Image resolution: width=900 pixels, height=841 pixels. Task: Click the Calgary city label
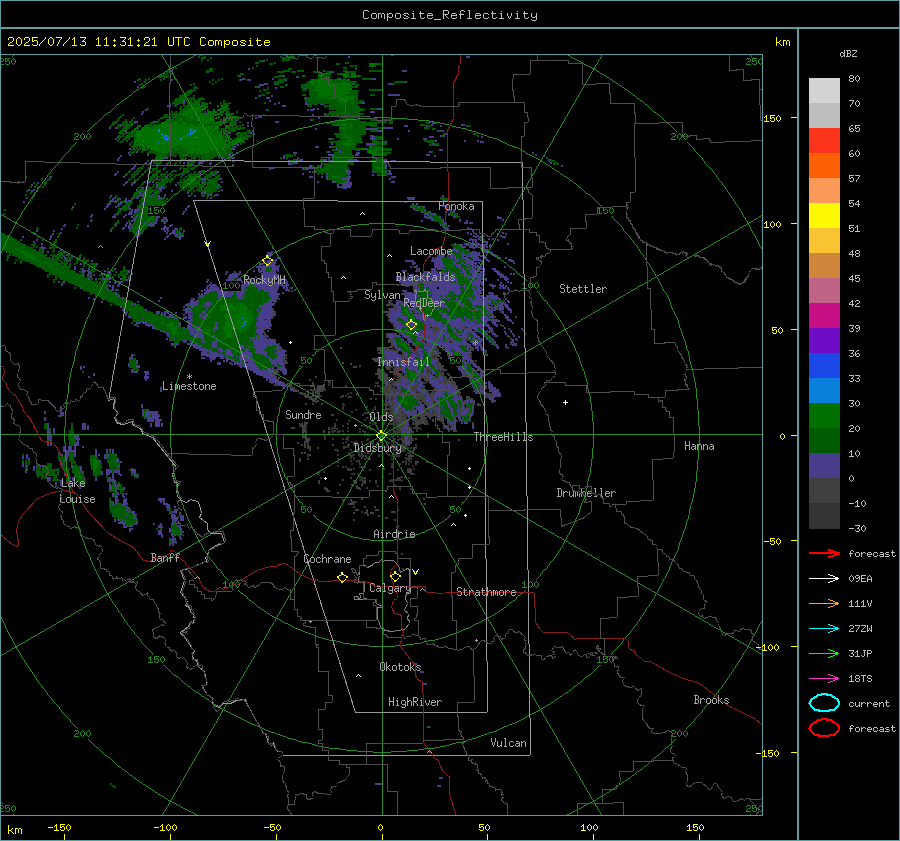point(390,588)
